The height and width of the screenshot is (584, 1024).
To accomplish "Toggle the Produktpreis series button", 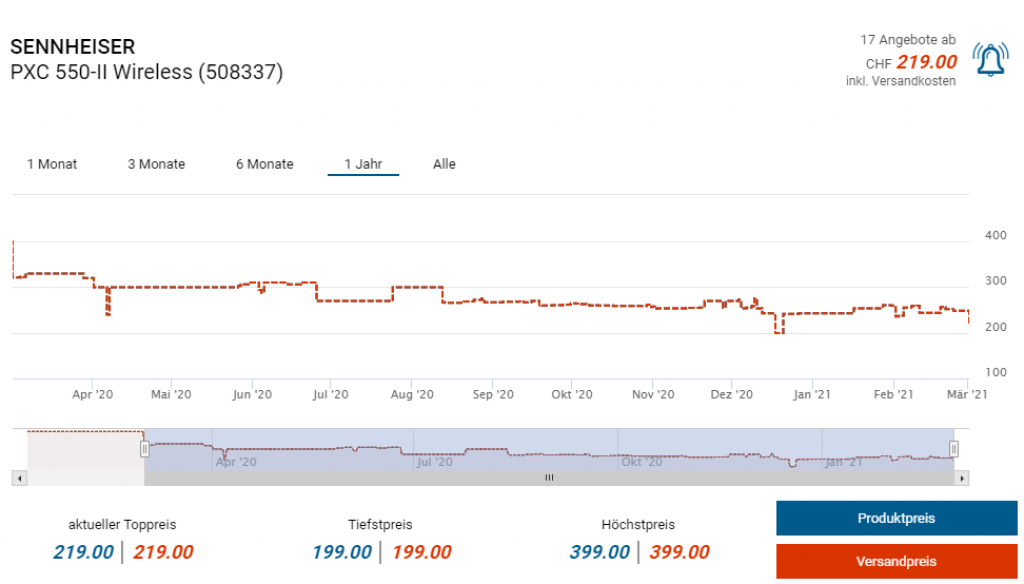I will 896,519.
